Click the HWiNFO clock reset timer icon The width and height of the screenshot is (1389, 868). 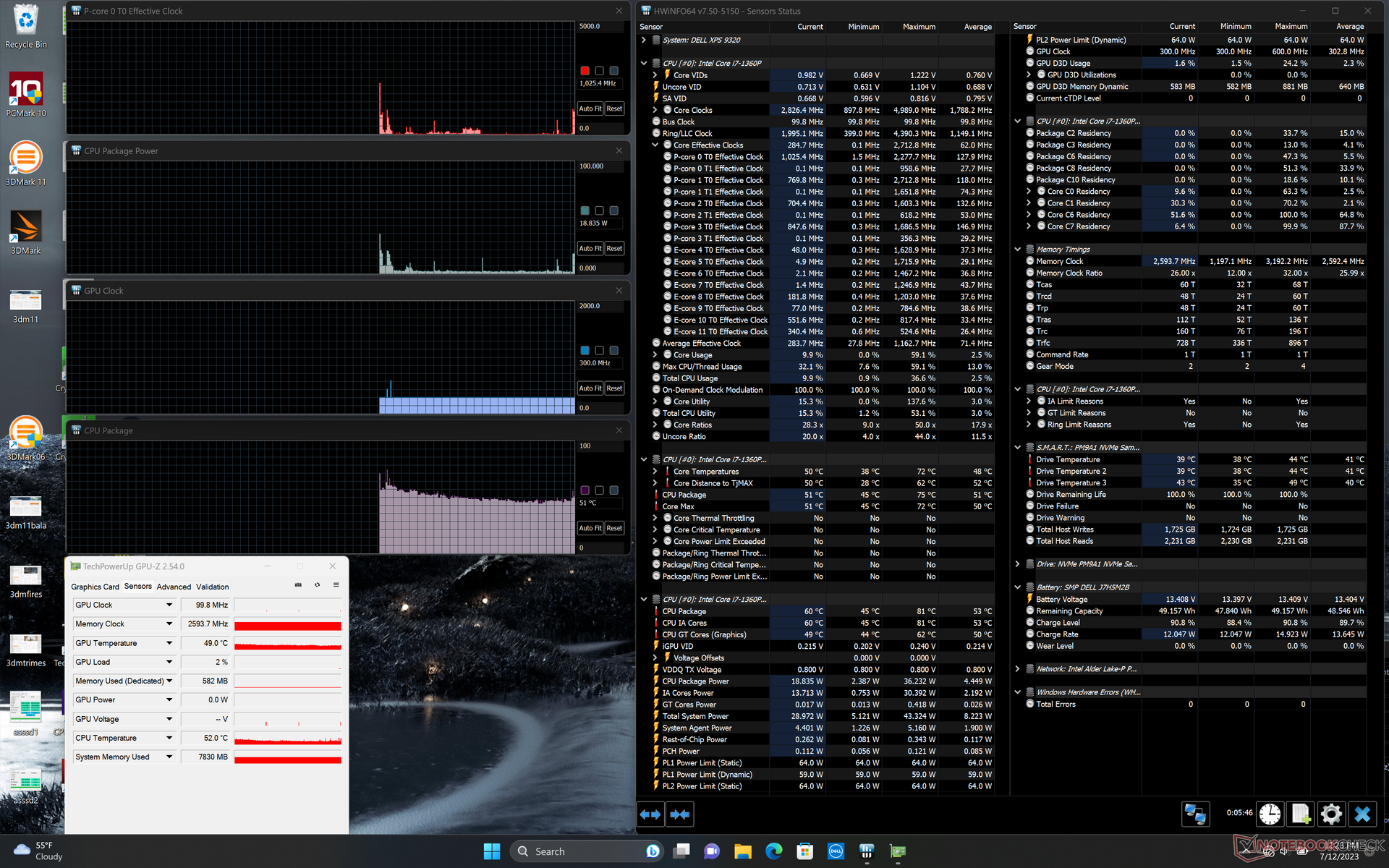[x=1270, y=814]
